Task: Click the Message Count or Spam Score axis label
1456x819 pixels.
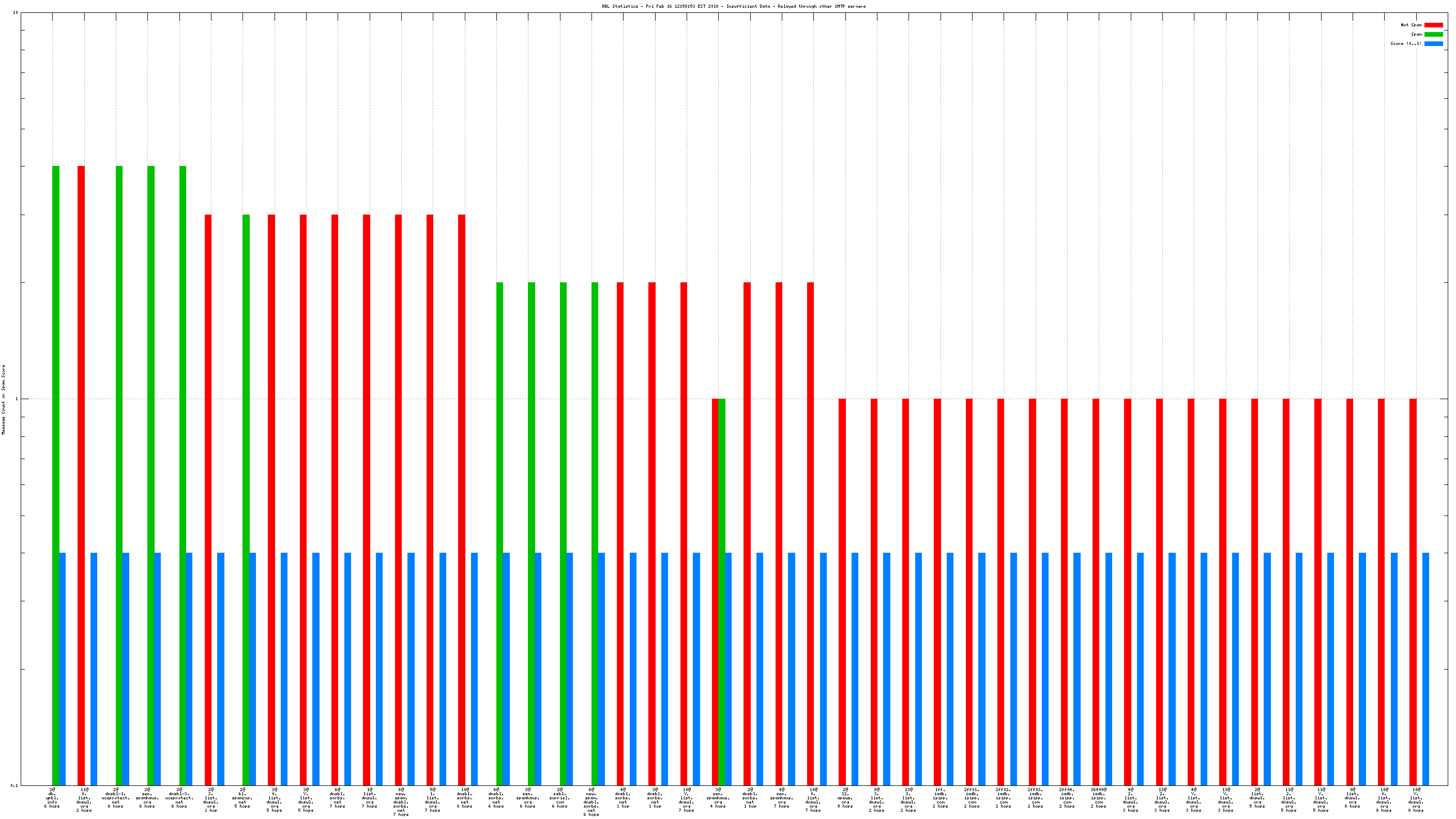Action: (4, 399)
